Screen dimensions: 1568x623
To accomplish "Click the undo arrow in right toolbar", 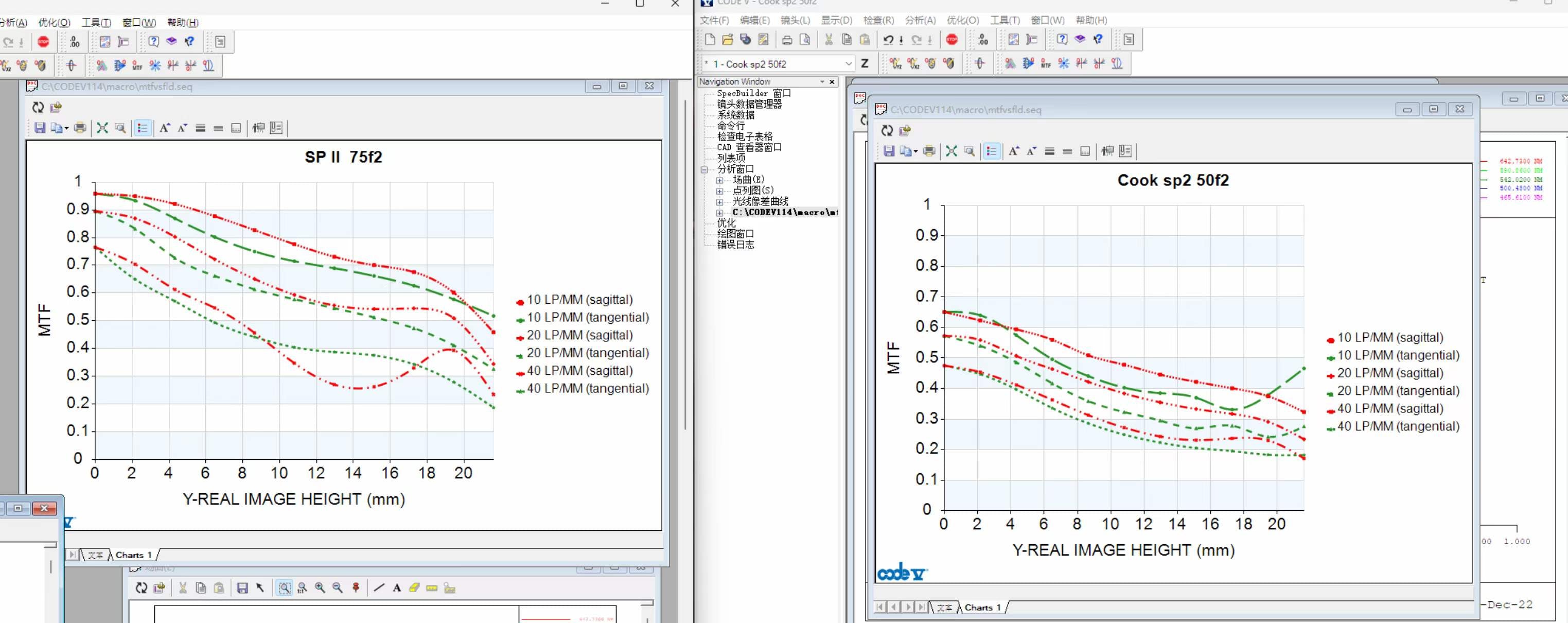I will coord(888,40).
